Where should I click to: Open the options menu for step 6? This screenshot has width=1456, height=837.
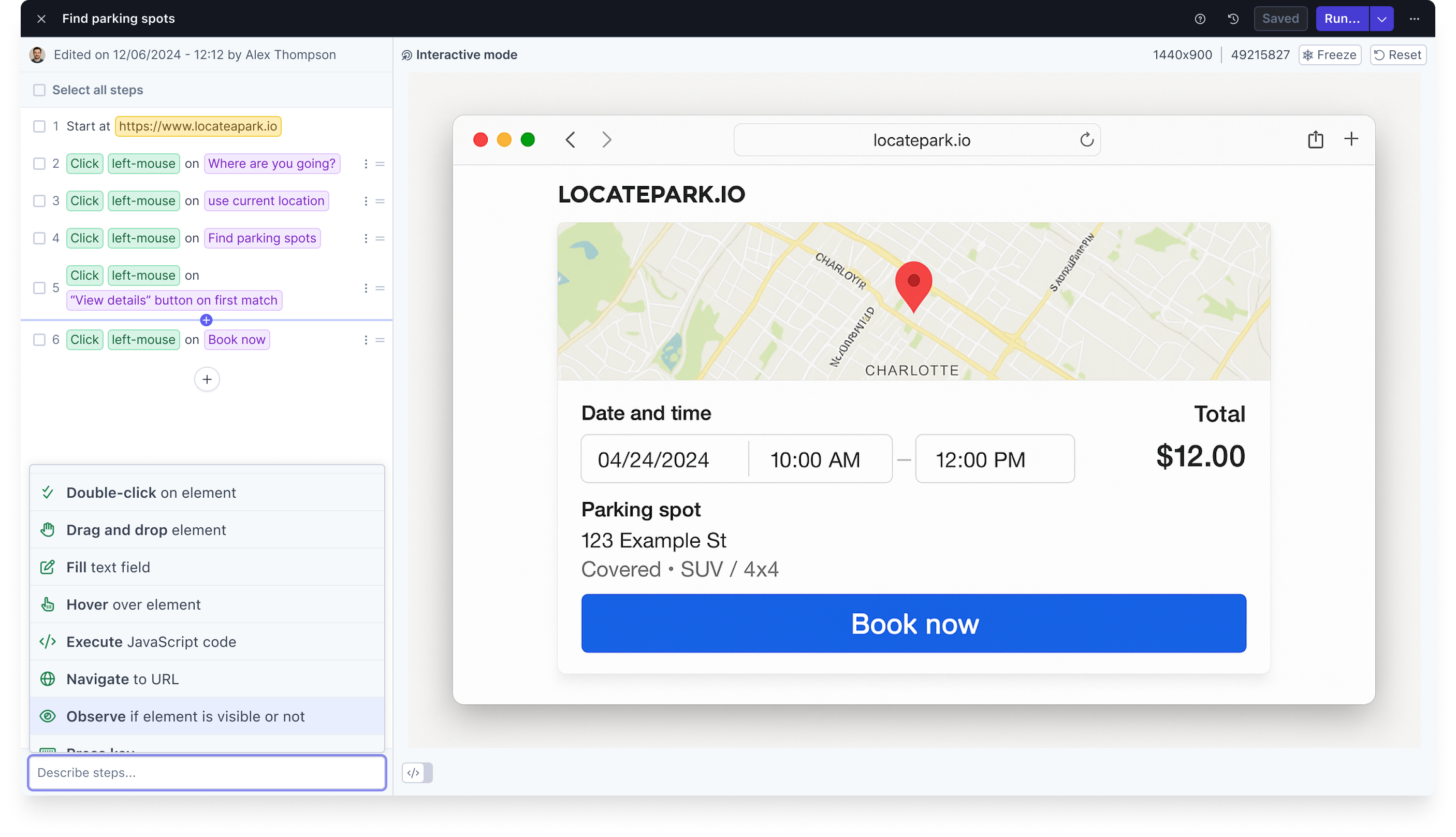tap(366, 340)
